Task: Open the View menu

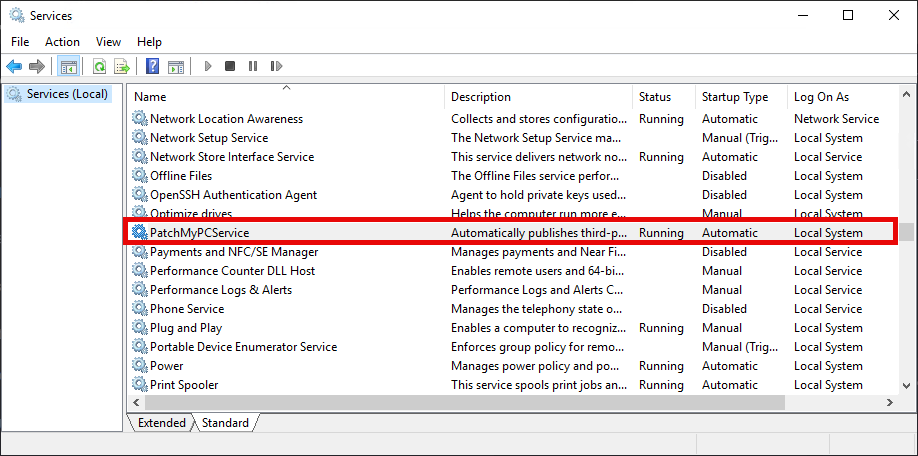Action: click(108, 41)
